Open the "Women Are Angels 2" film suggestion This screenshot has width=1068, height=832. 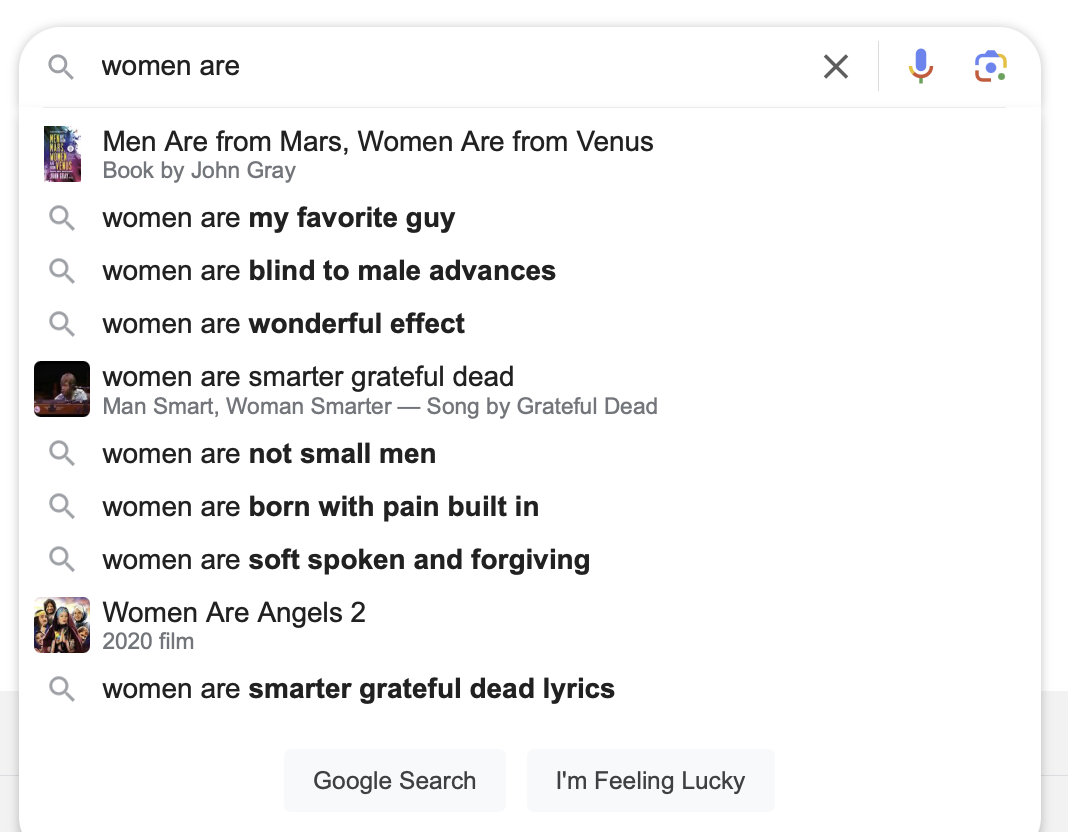coord(234,612)
